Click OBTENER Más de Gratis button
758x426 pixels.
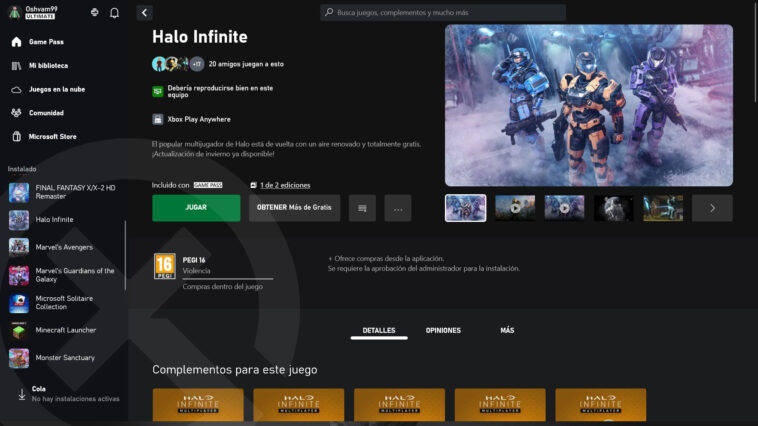tap(294, 208)
